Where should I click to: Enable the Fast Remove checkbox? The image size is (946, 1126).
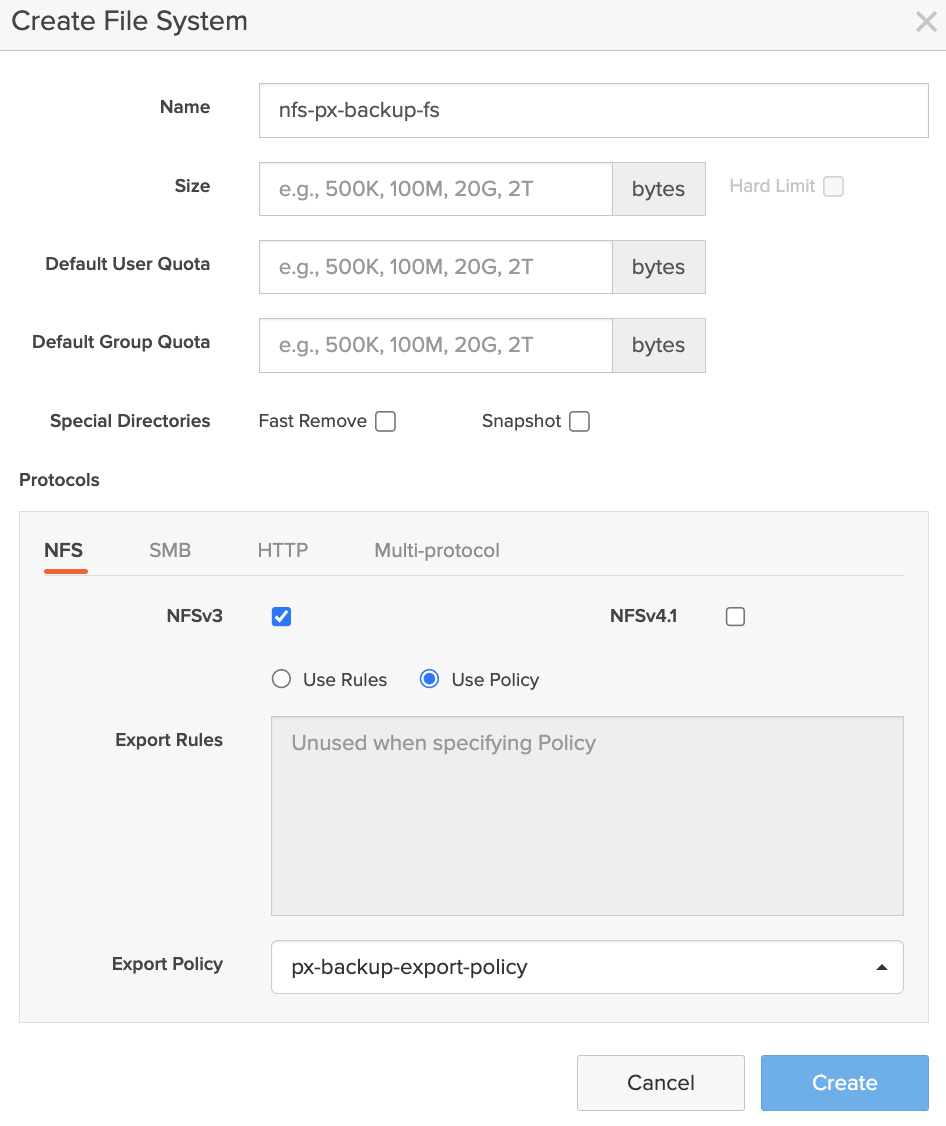click(385, 421)
